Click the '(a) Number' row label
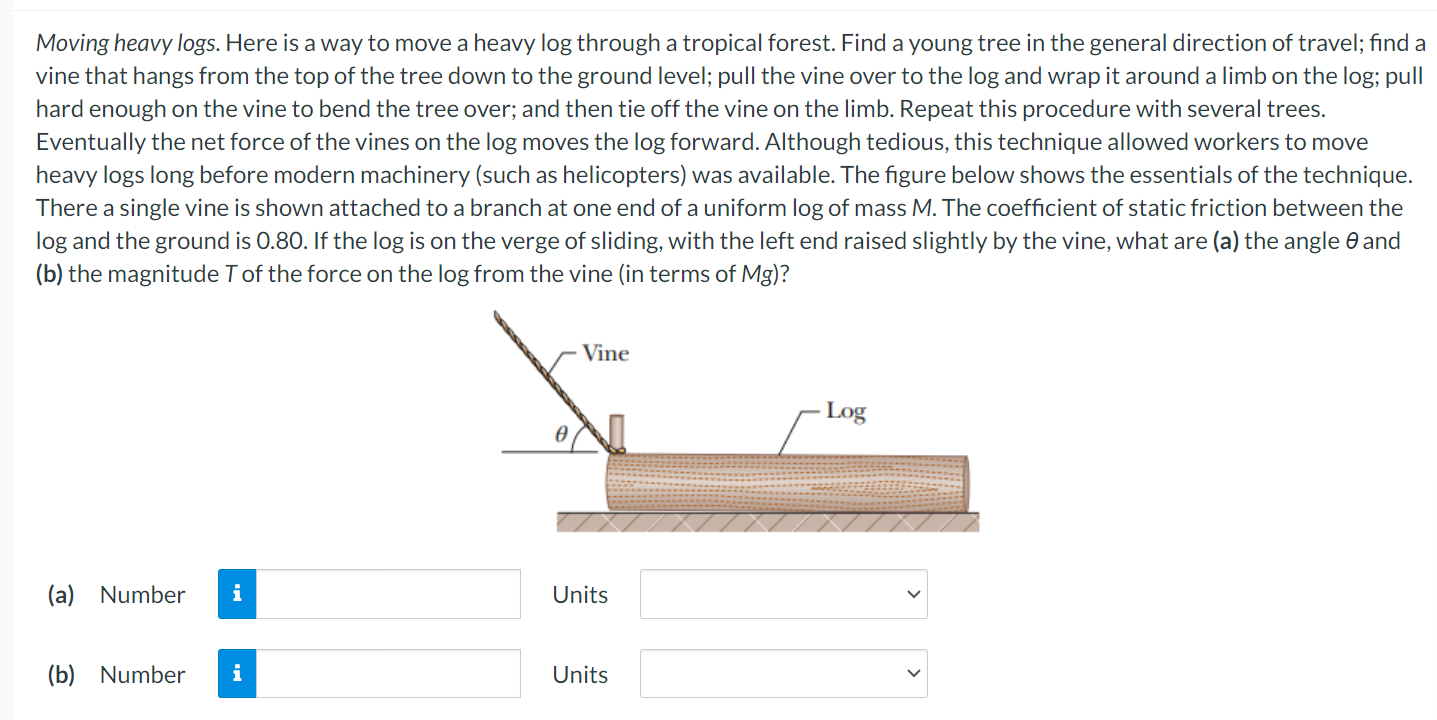 coord(117,593)
